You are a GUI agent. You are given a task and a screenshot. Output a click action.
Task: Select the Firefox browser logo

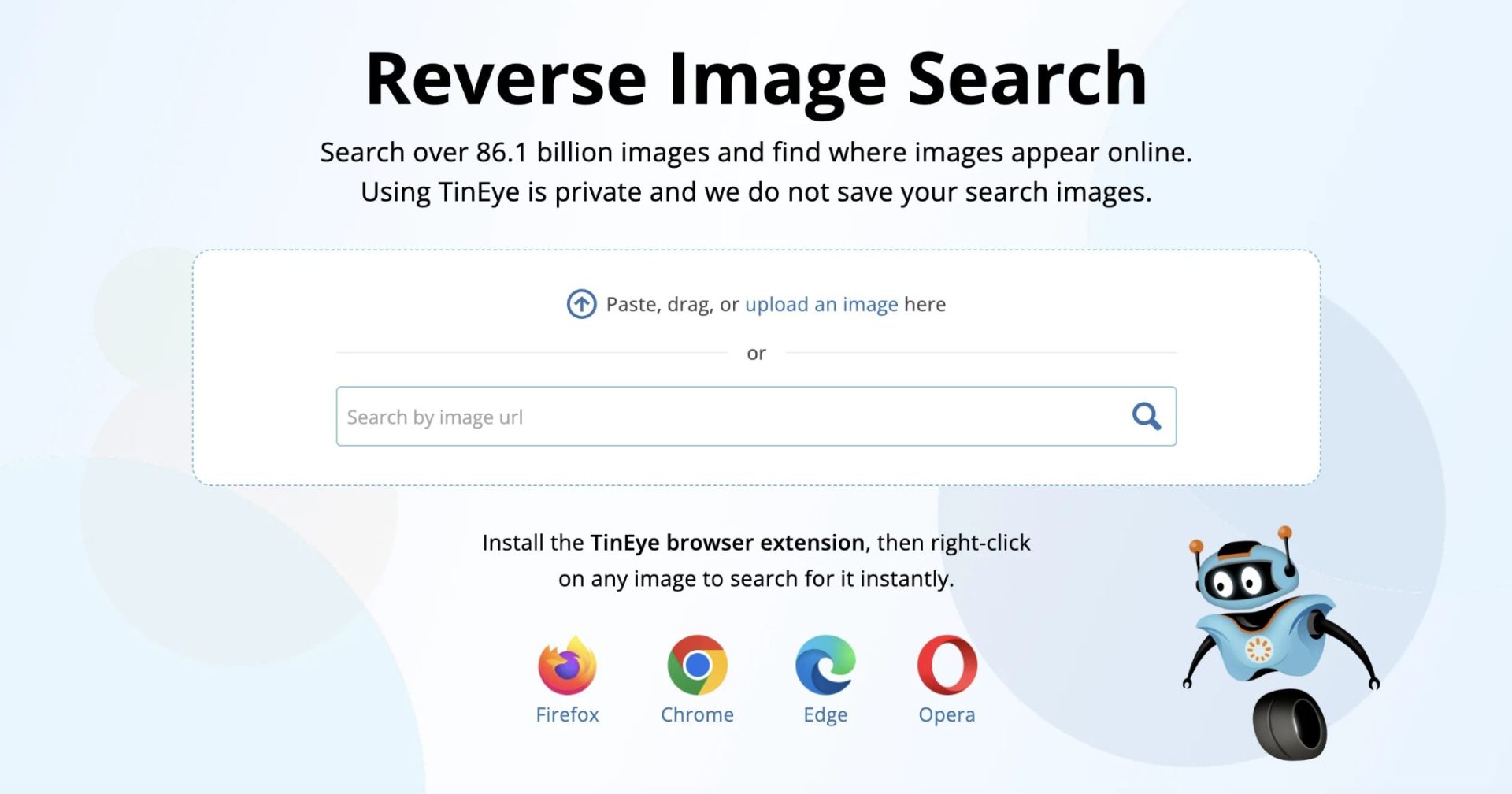[x=567, y=666]
